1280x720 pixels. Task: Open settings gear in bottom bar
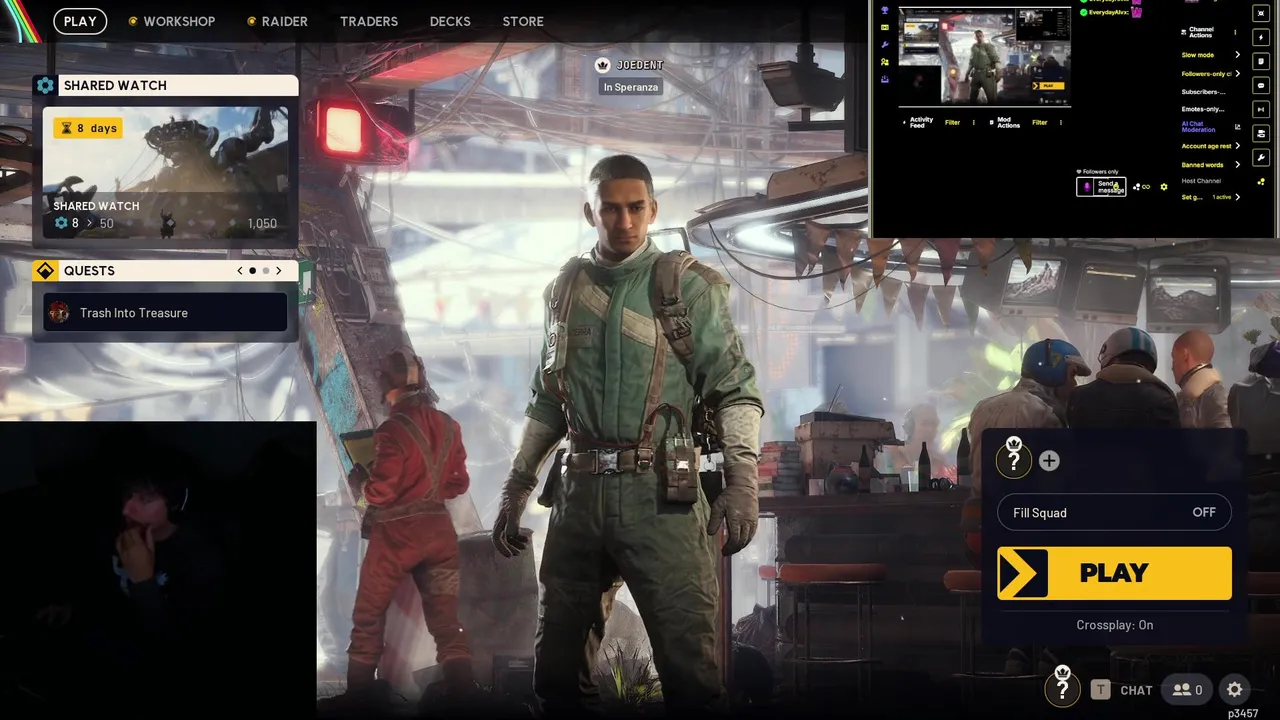1235,690
